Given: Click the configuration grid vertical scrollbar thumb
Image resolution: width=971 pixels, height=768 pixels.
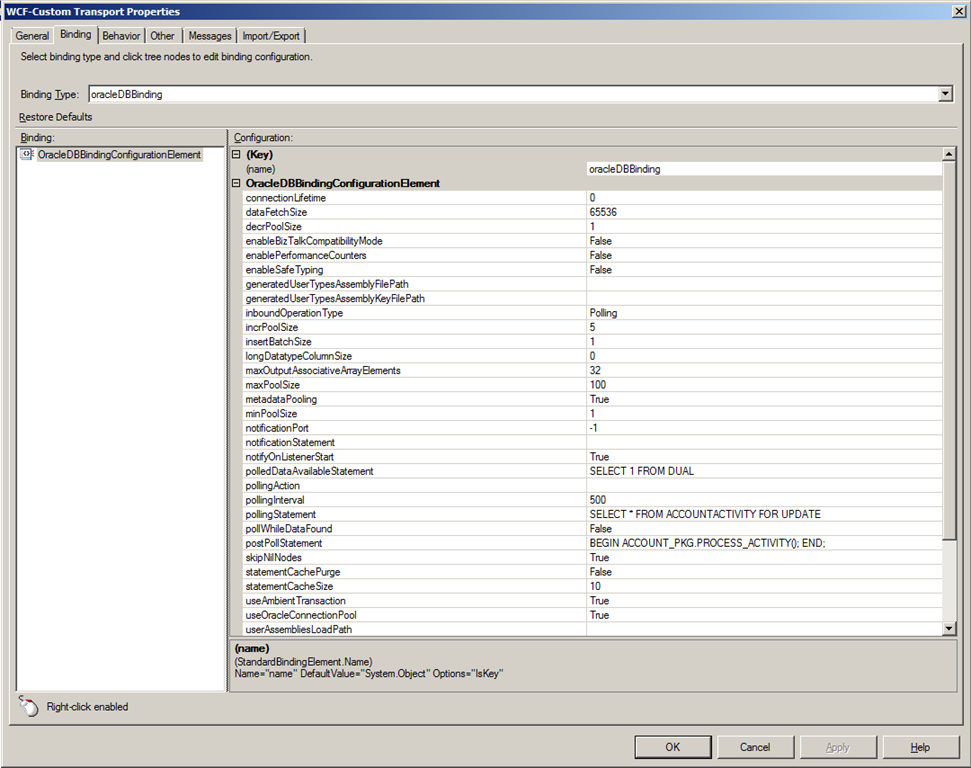Looking at the screenshot, I should (949, 350).
